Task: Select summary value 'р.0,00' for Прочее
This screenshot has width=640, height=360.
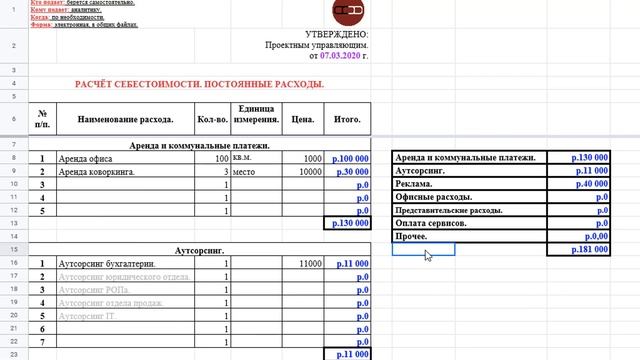Action: [578, 236]
